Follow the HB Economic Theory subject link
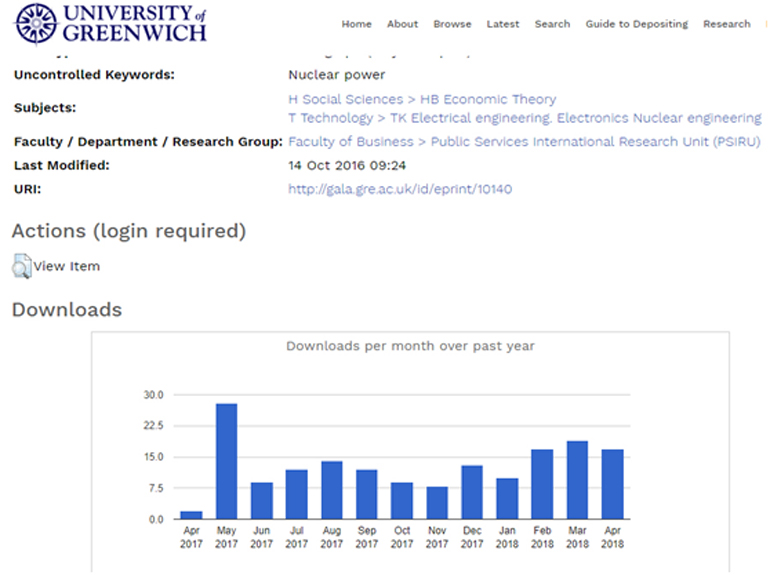 coord(422,99)
